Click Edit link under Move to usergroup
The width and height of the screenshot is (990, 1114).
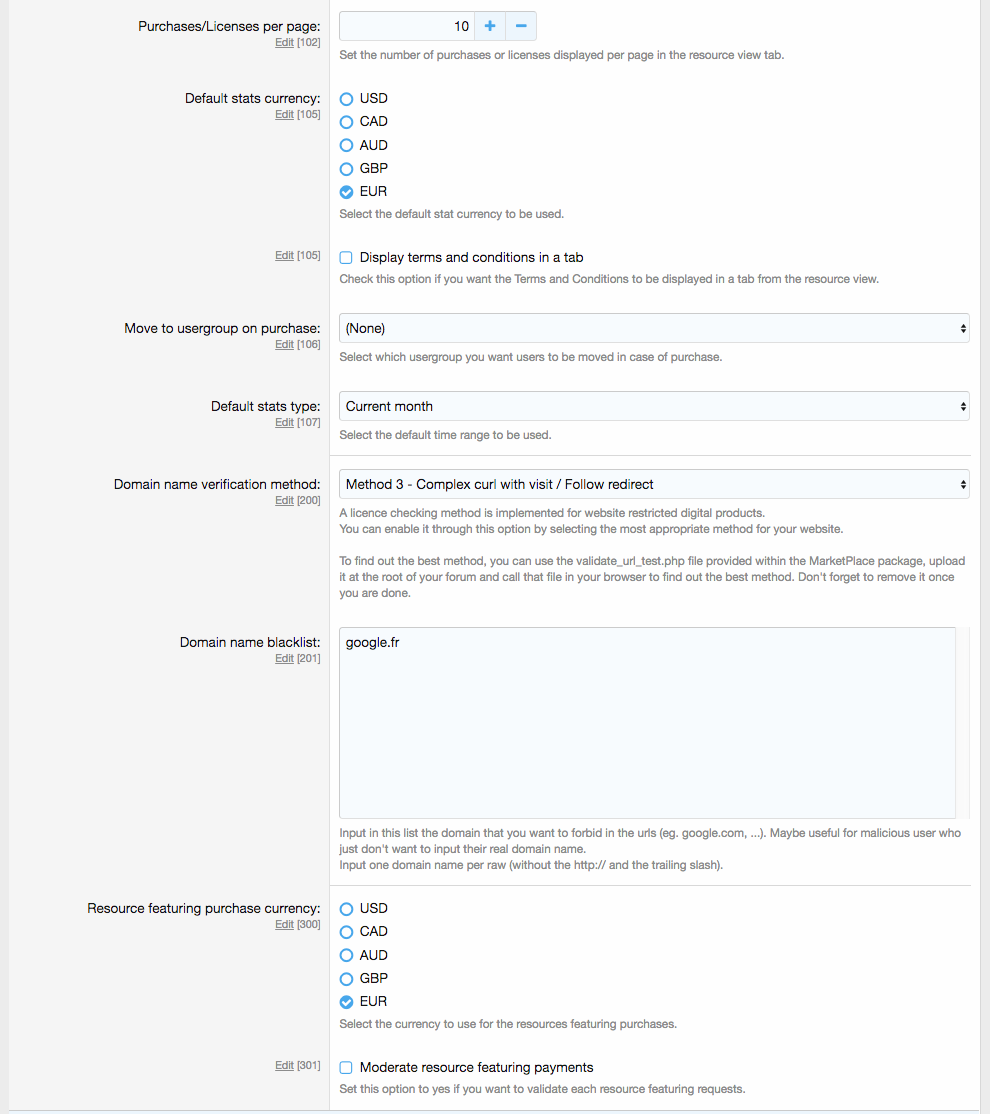point(284,345)
